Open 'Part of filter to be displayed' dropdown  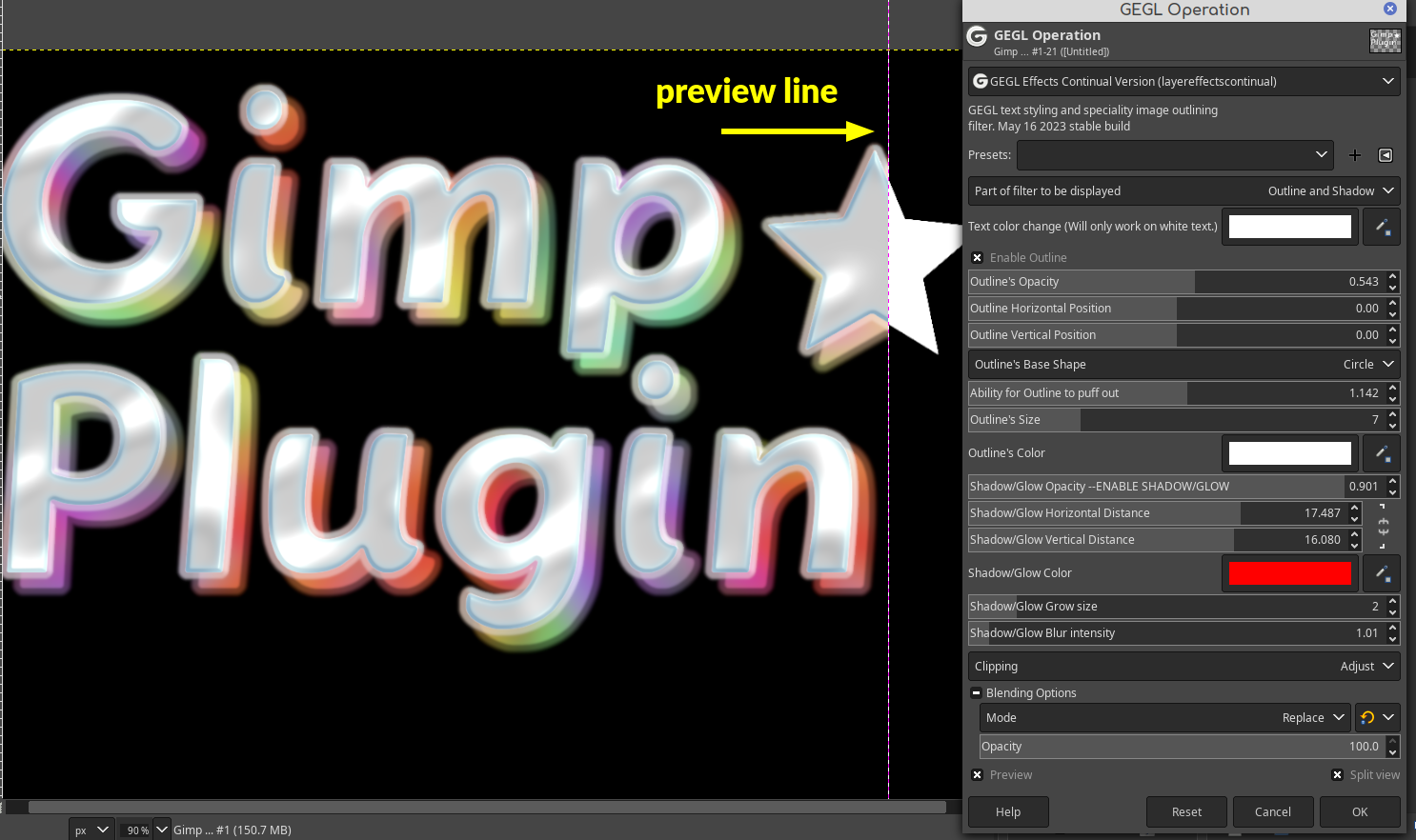[1184, 191]
